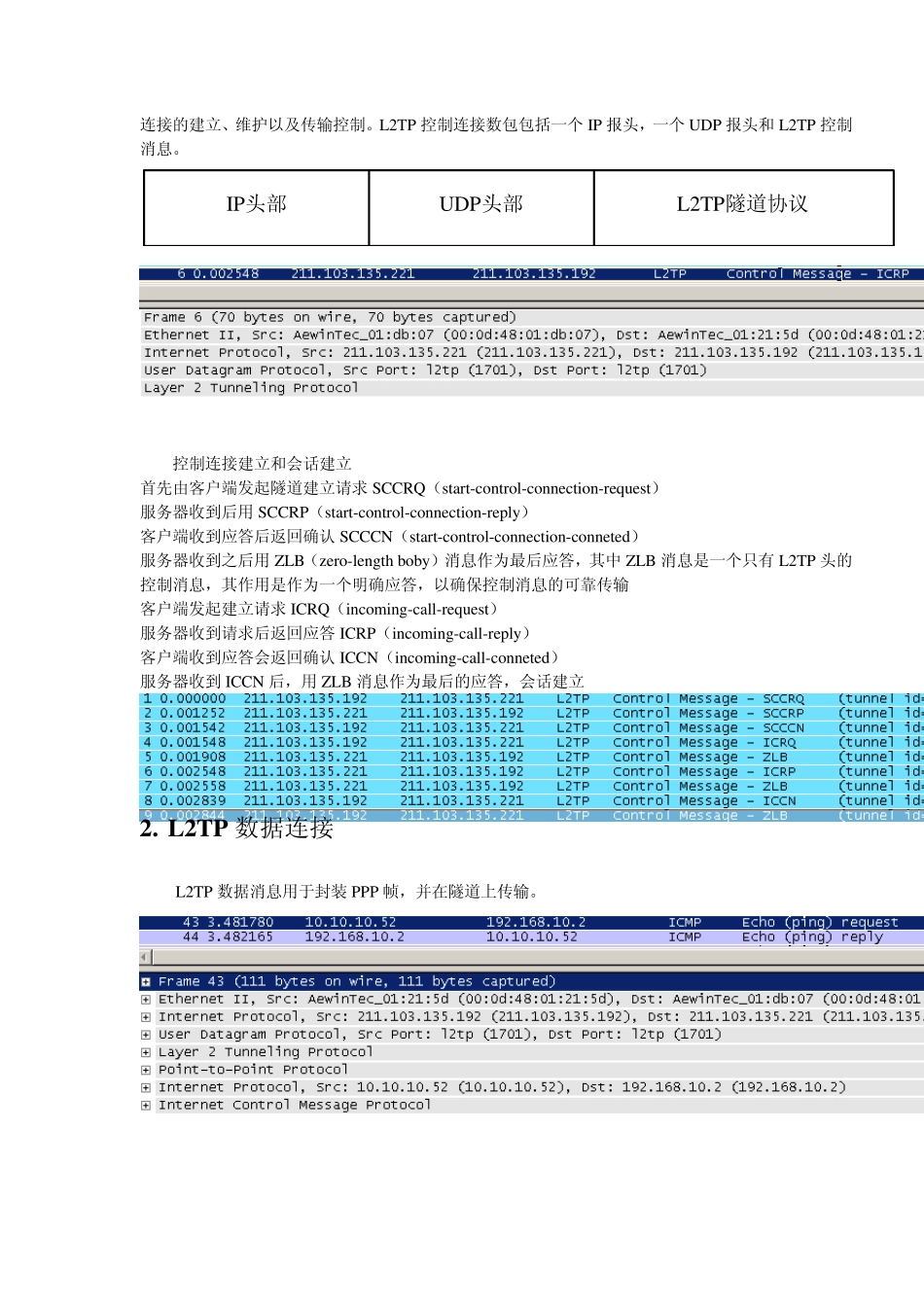
Task: Click the SCCCN start-control-connection-conneted sentence
Action: [x=392, y=537]
